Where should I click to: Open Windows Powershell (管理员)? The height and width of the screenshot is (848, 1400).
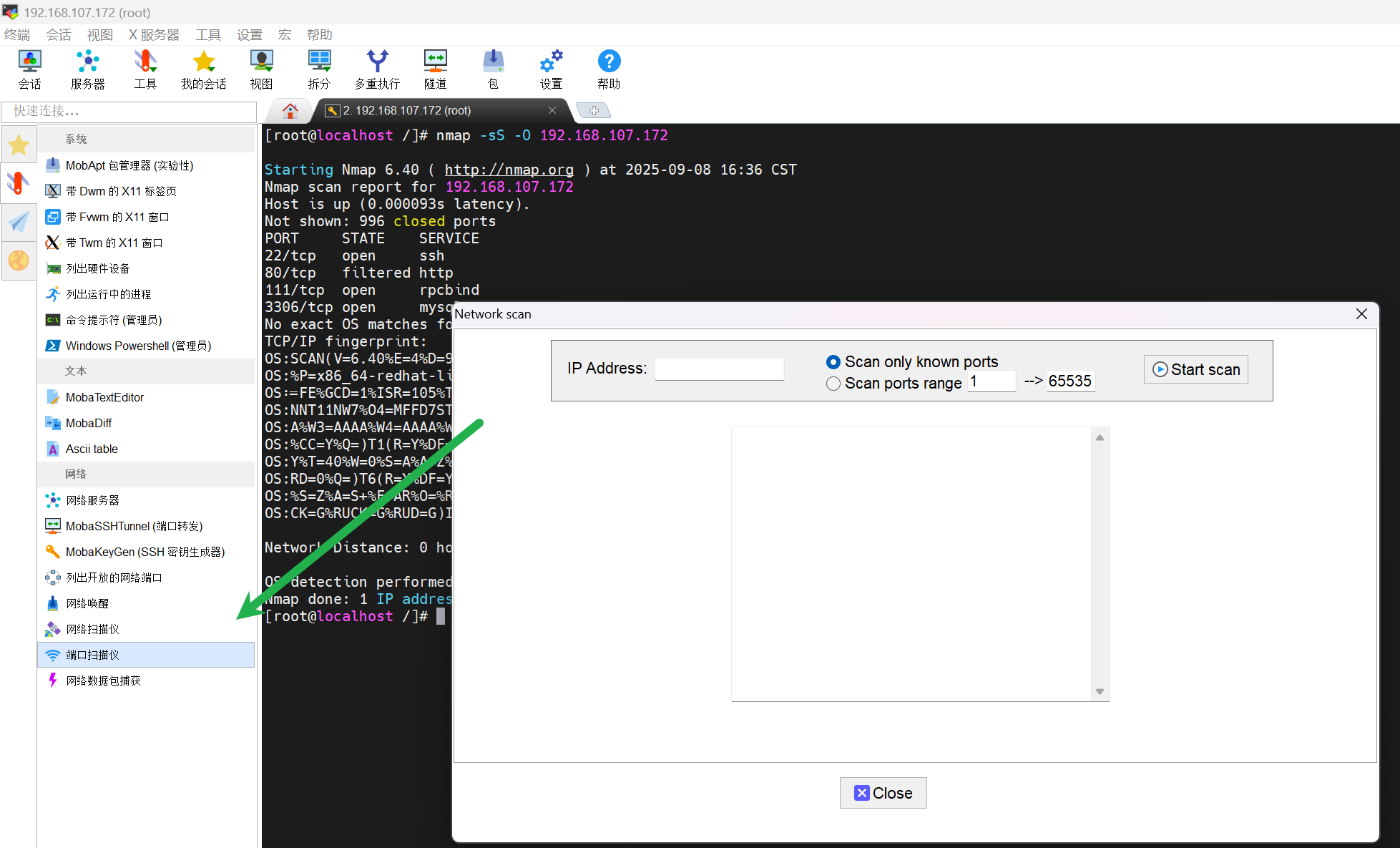pyautogui.click(x=147, y=346)
